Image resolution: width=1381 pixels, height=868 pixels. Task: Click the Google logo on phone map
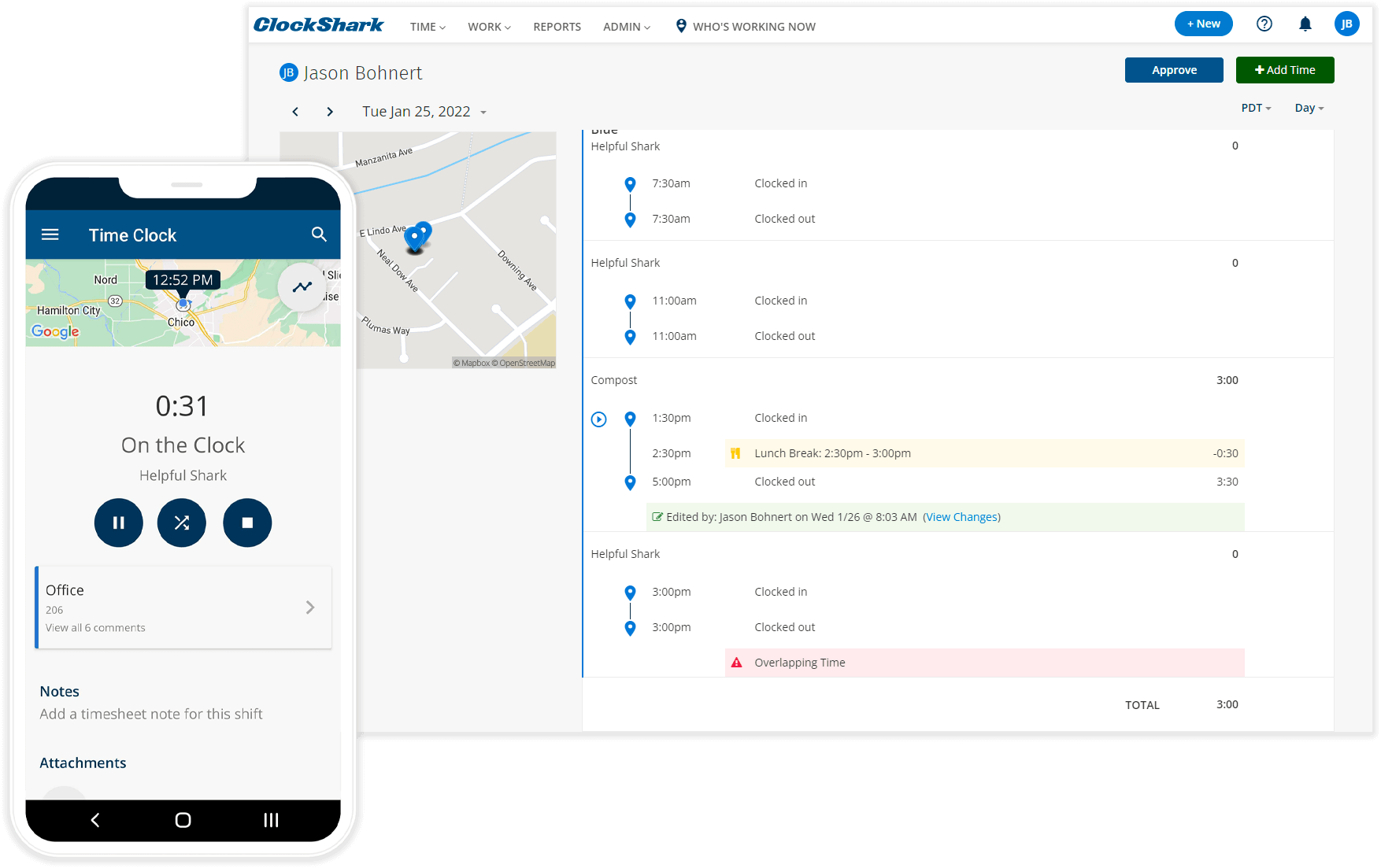[x=55, y=331]
